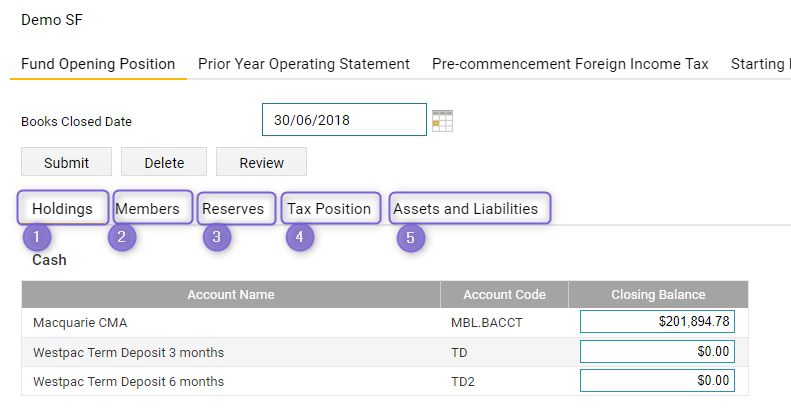
Task: Open the calendar date picker icon
Action: [x=442, y=121]
